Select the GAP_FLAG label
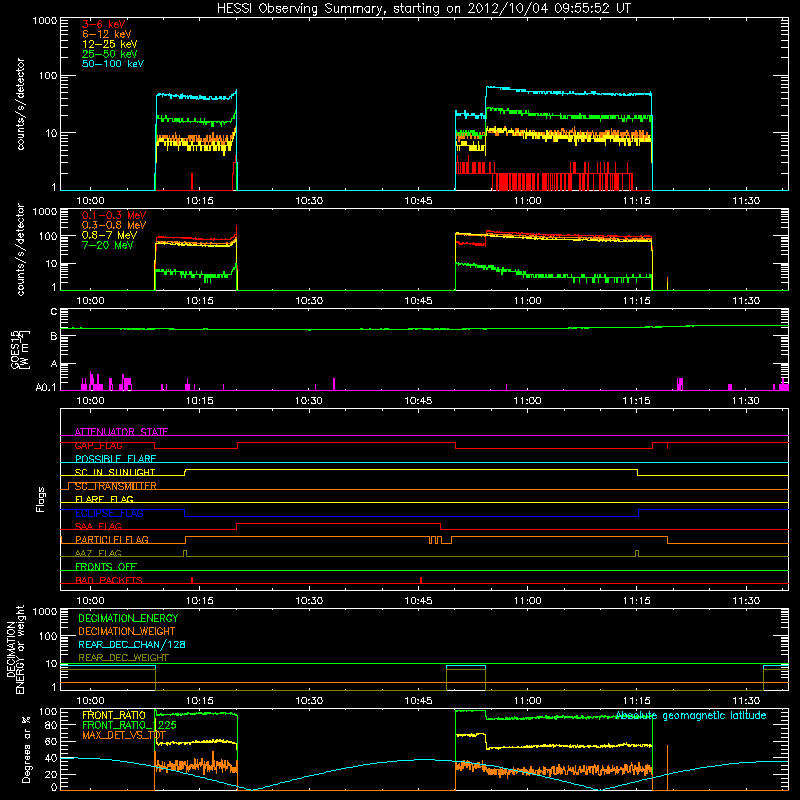The height and width of the screenshot is (800, 800). point(99,446)
